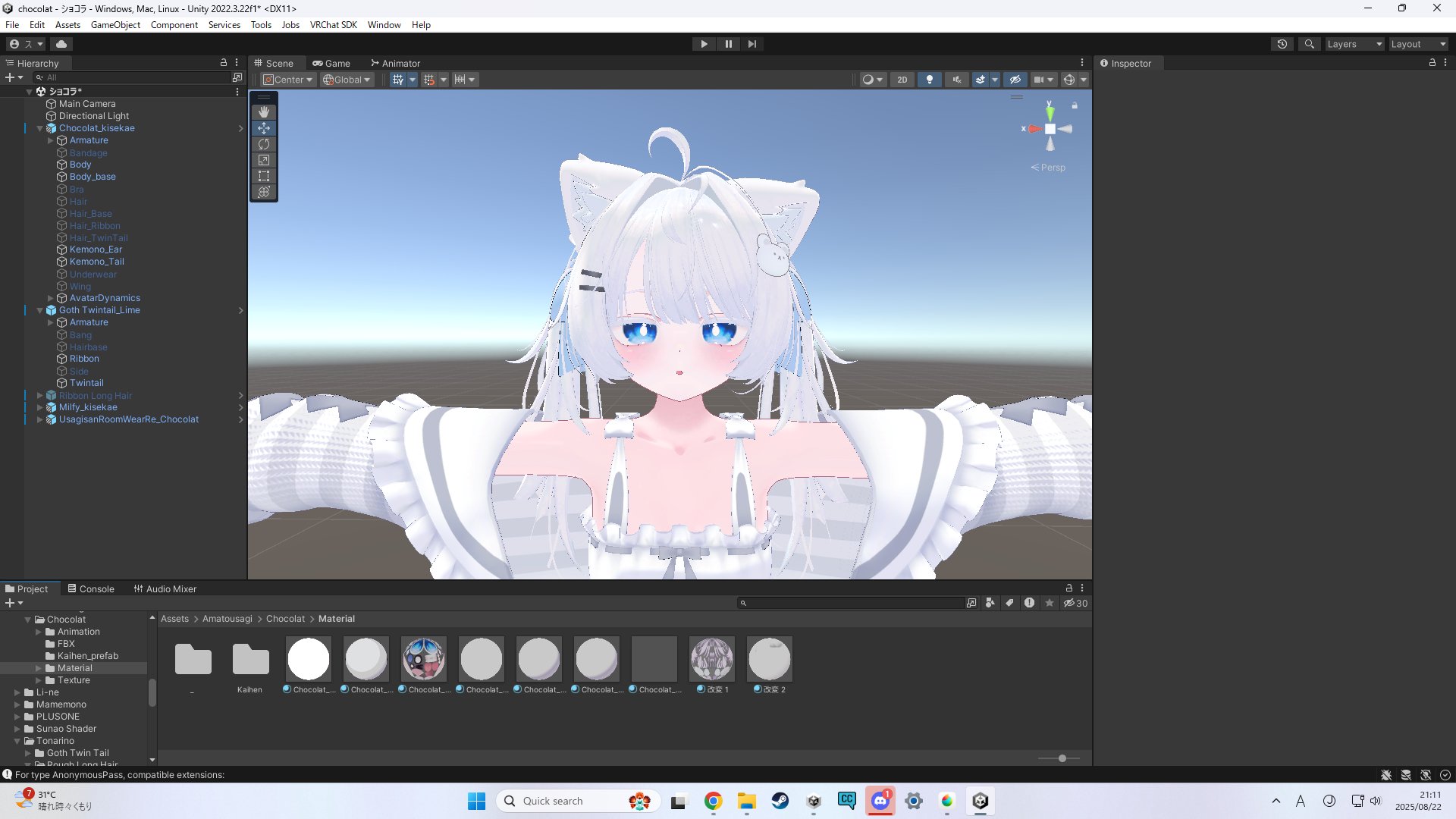1456x819 pixels.
Task: Select Kemono_Ear in hierarchy
Action: pyautogui.click(x=96, y=249)
